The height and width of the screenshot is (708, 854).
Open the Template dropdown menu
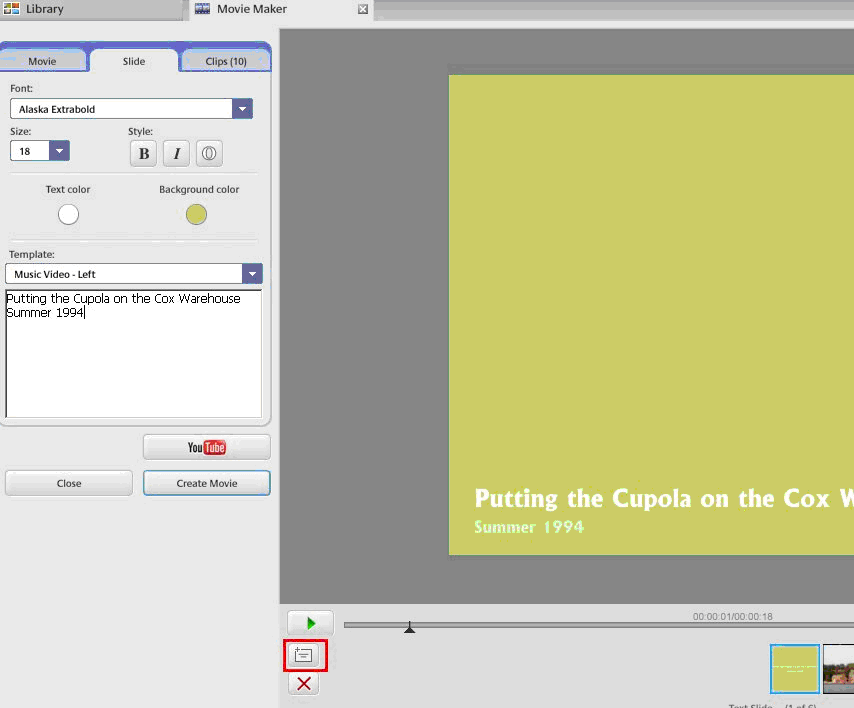pos(252,274)
